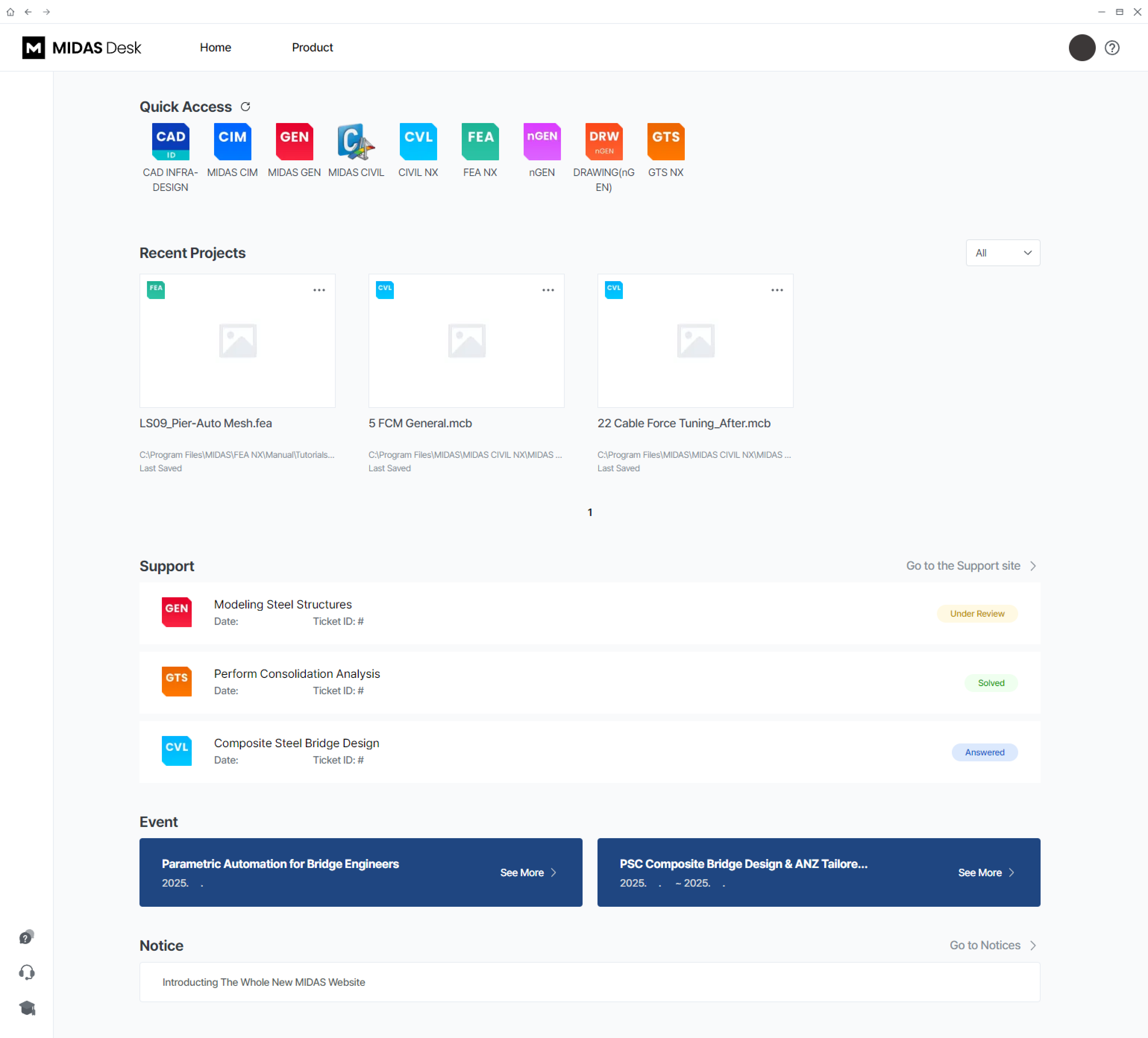Navigate back with the left arrow

[28, 12]
